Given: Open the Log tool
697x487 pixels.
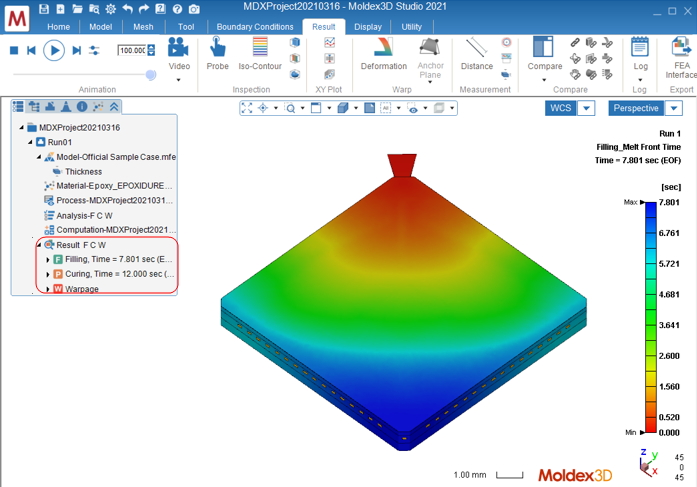Looking at the screenshot, I should (640, 53).
